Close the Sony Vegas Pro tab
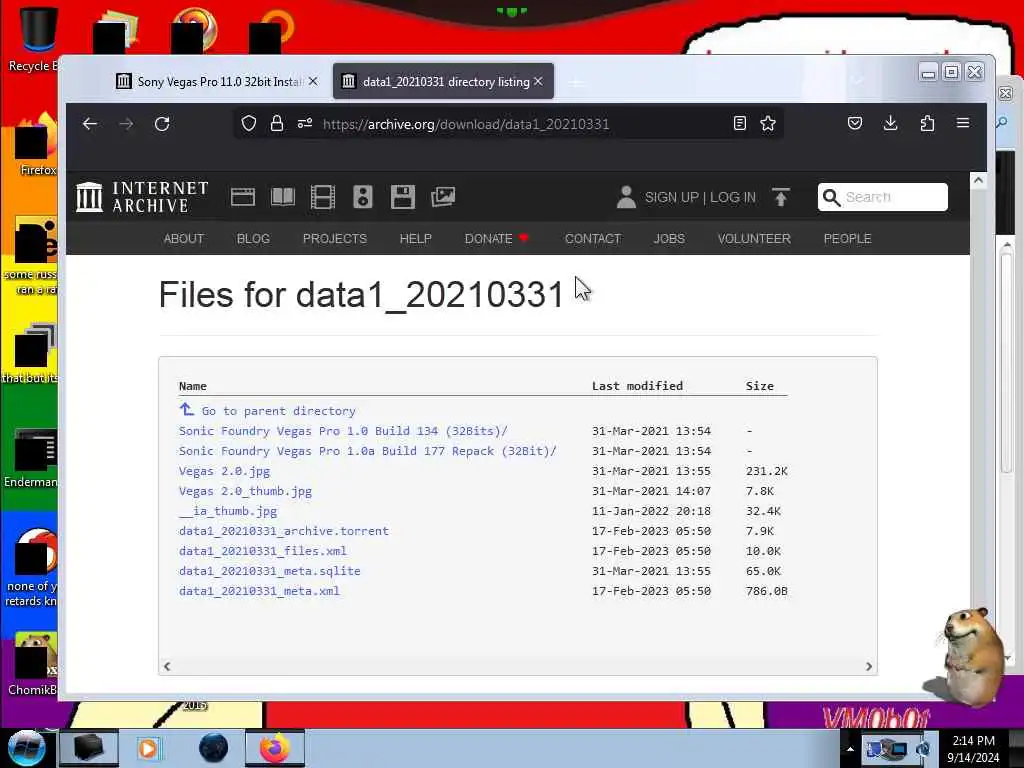 point(313,81)
